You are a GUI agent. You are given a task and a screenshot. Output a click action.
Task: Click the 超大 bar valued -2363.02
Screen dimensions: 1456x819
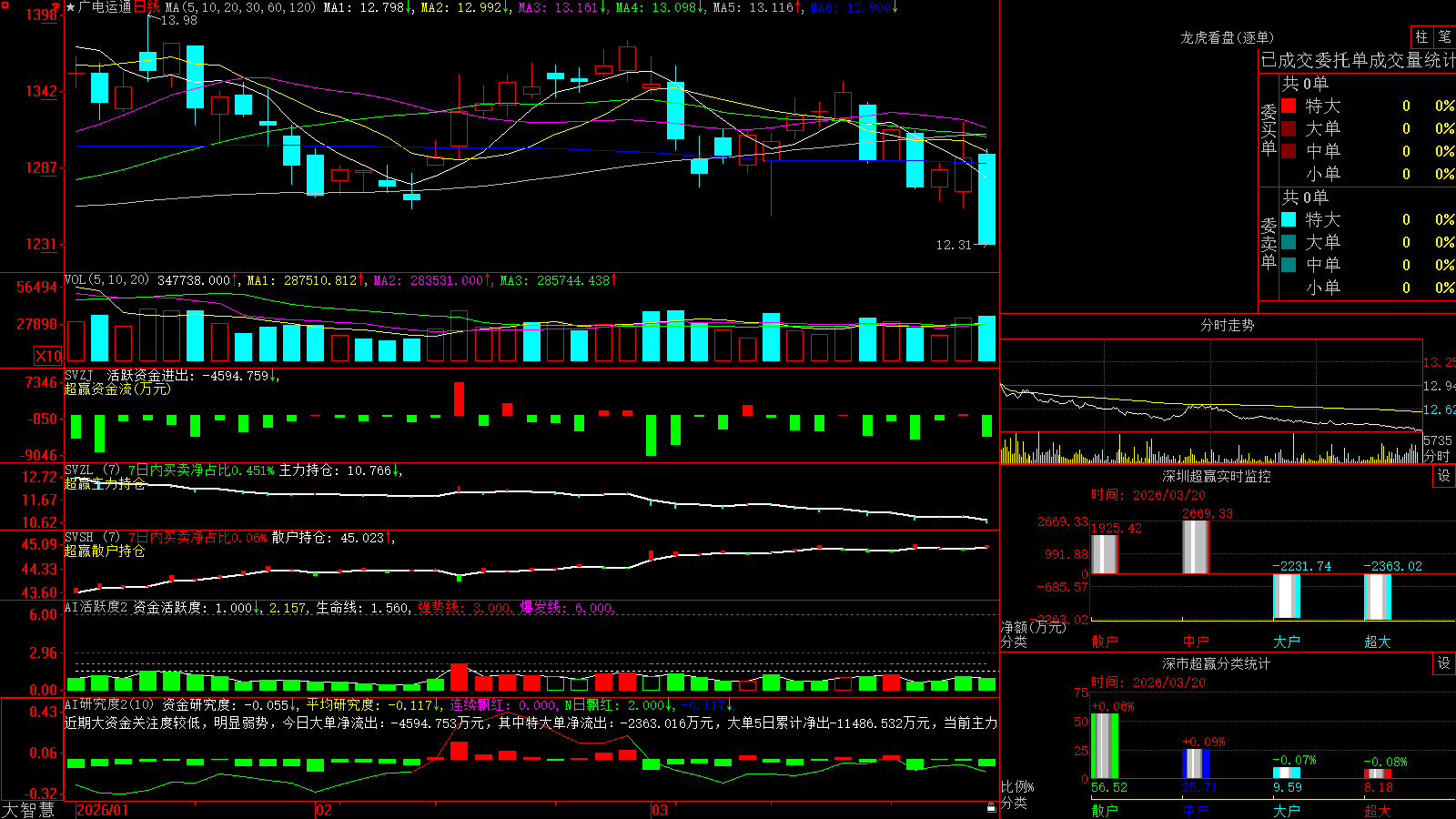coord(1377,598)
